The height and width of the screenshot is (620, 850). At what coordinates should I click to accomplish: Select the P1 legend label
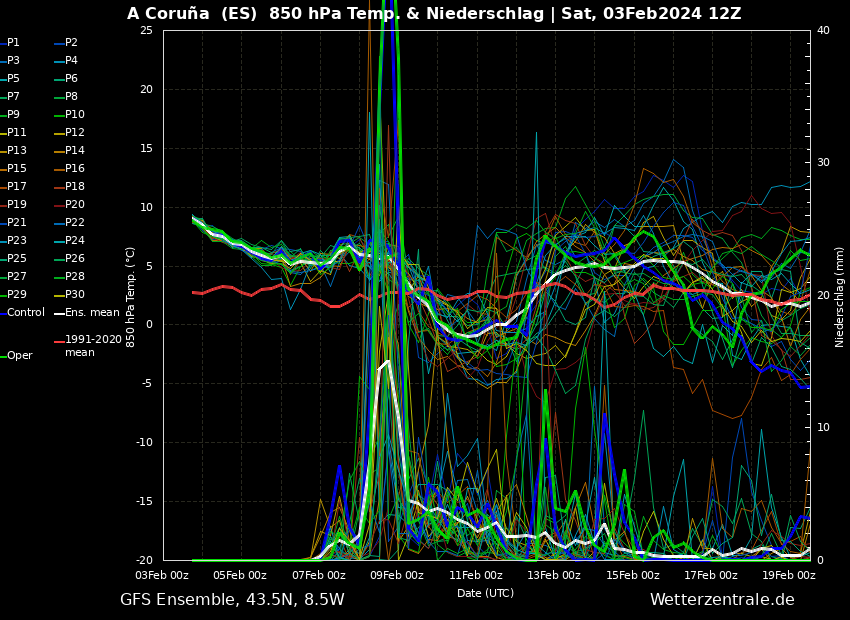(x=13, y=42)
